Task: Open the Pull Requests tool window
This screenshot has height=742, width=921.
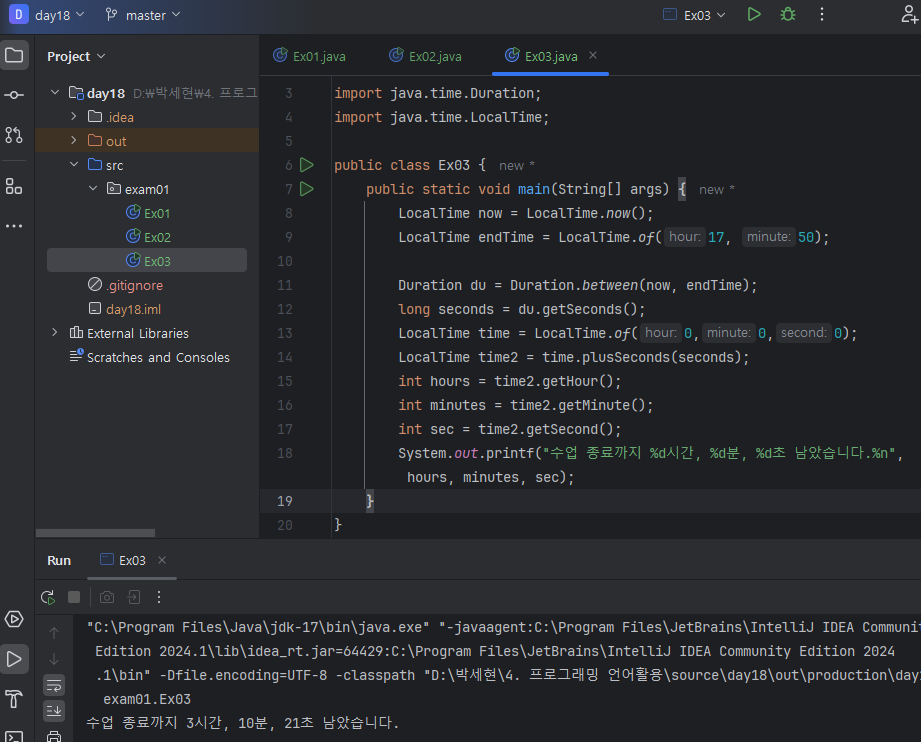Action: click(x=14, y=135)
